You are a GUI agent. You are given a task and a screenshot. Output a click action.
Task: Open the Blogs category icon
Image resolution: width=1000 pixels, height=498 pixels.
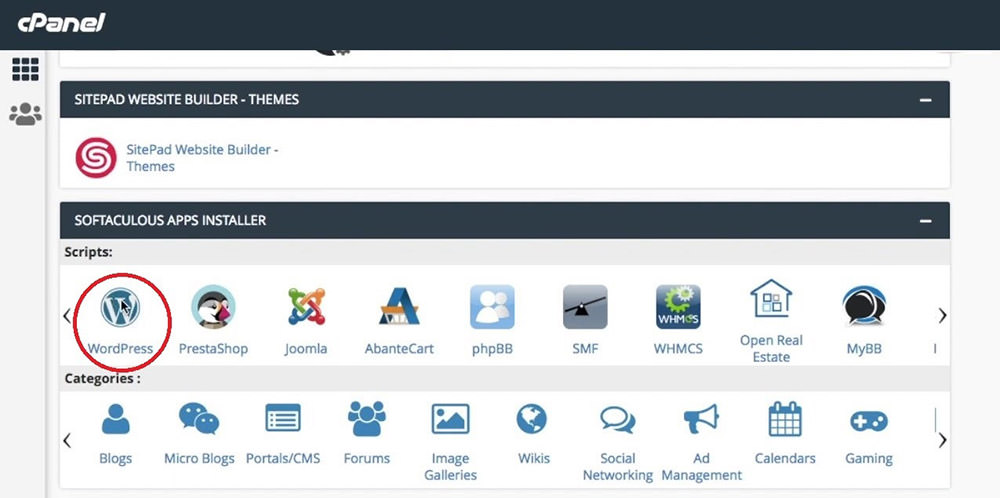point(115,419)
